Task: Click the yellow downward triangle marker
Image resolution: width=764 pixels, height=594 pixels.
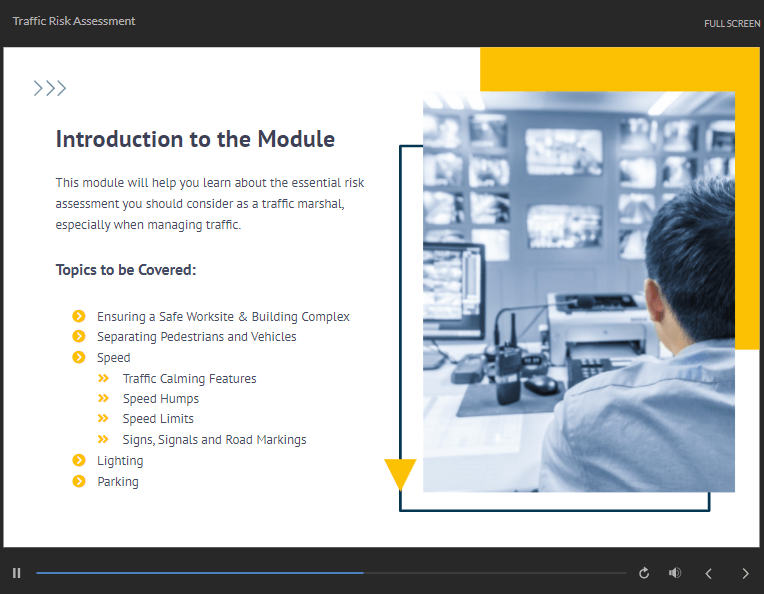Action: [400, 473]
